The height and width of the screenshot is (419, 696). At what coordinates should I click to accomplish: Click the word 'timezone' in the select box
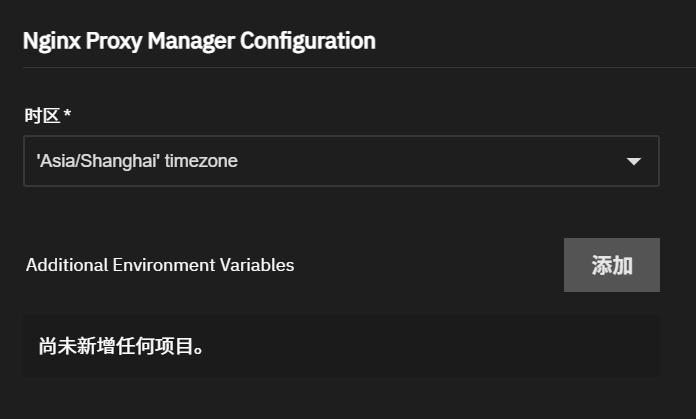(x=201, y=161)
